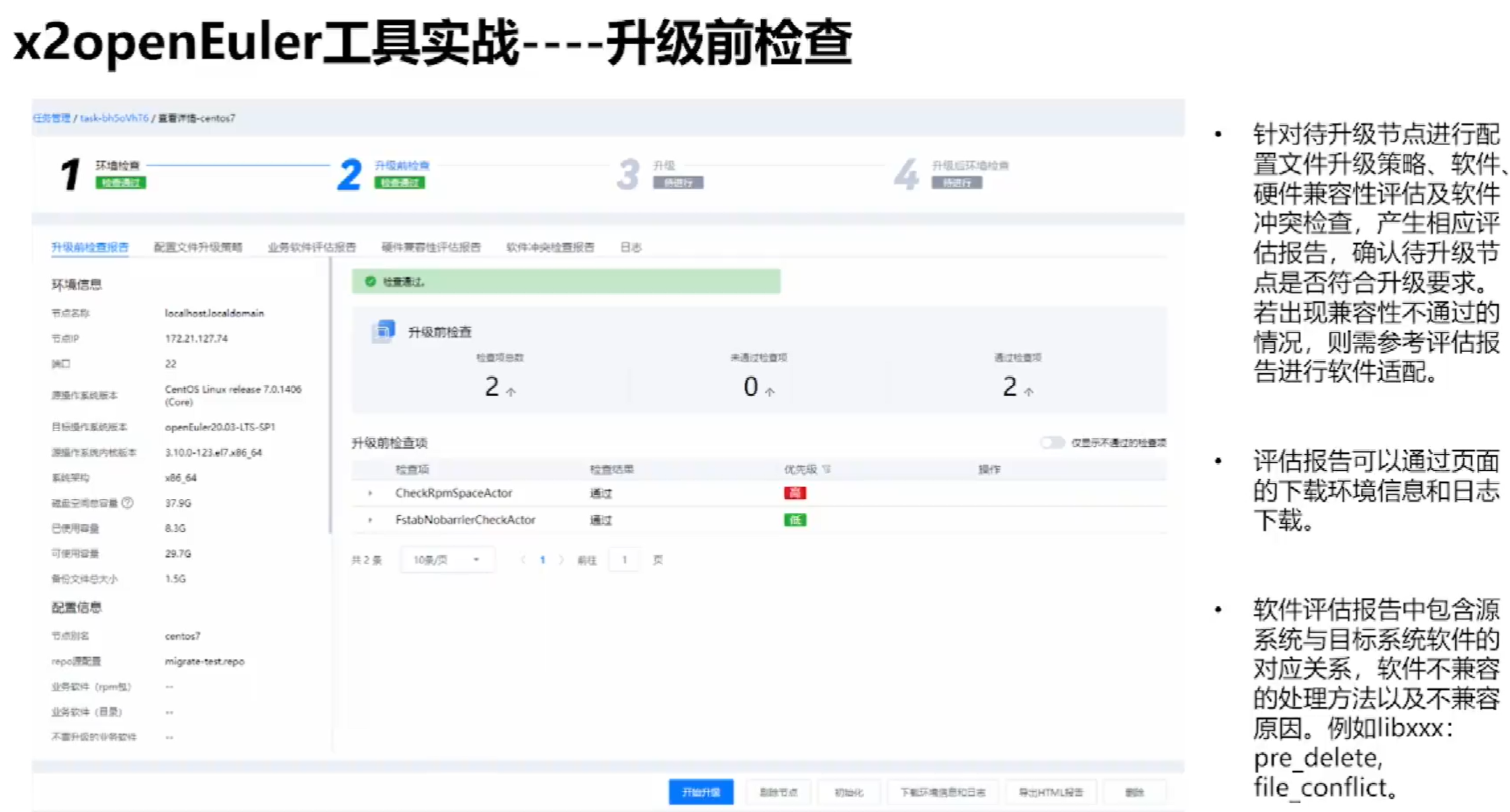Image resolution: width=1510 pixels, height=812 pixels.
Task: Toggle 仅显示不通过的检查项 switch
Action: (x=1052, y=443)
